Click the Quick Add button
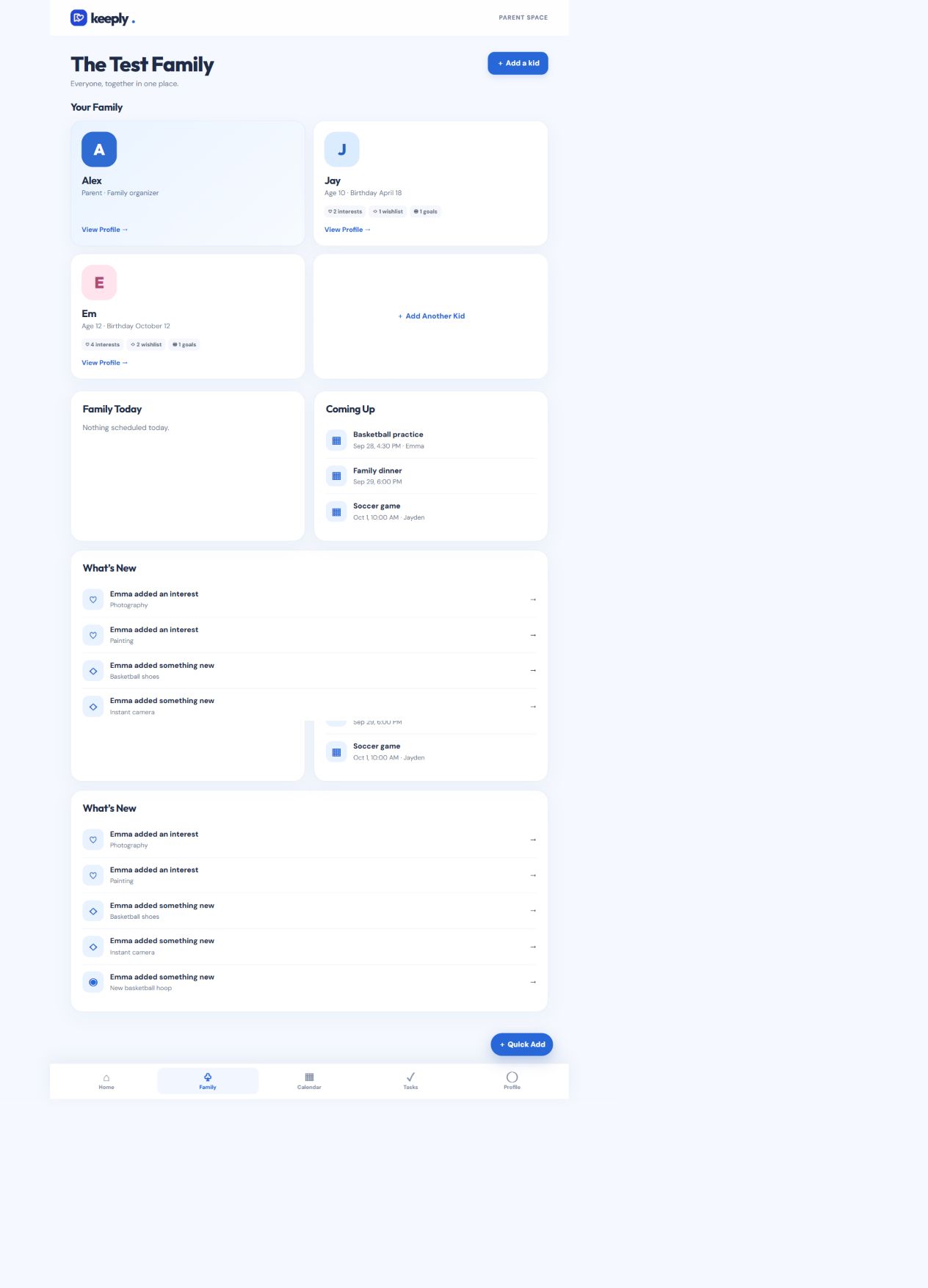The image size is (928, 1288). tap(522, 1044)
